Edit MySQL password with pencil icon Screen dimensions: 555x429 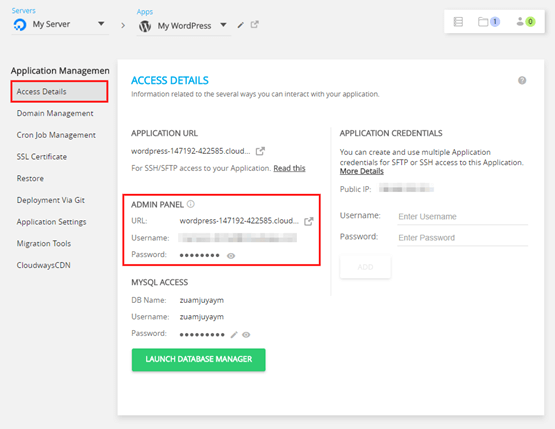234,334
